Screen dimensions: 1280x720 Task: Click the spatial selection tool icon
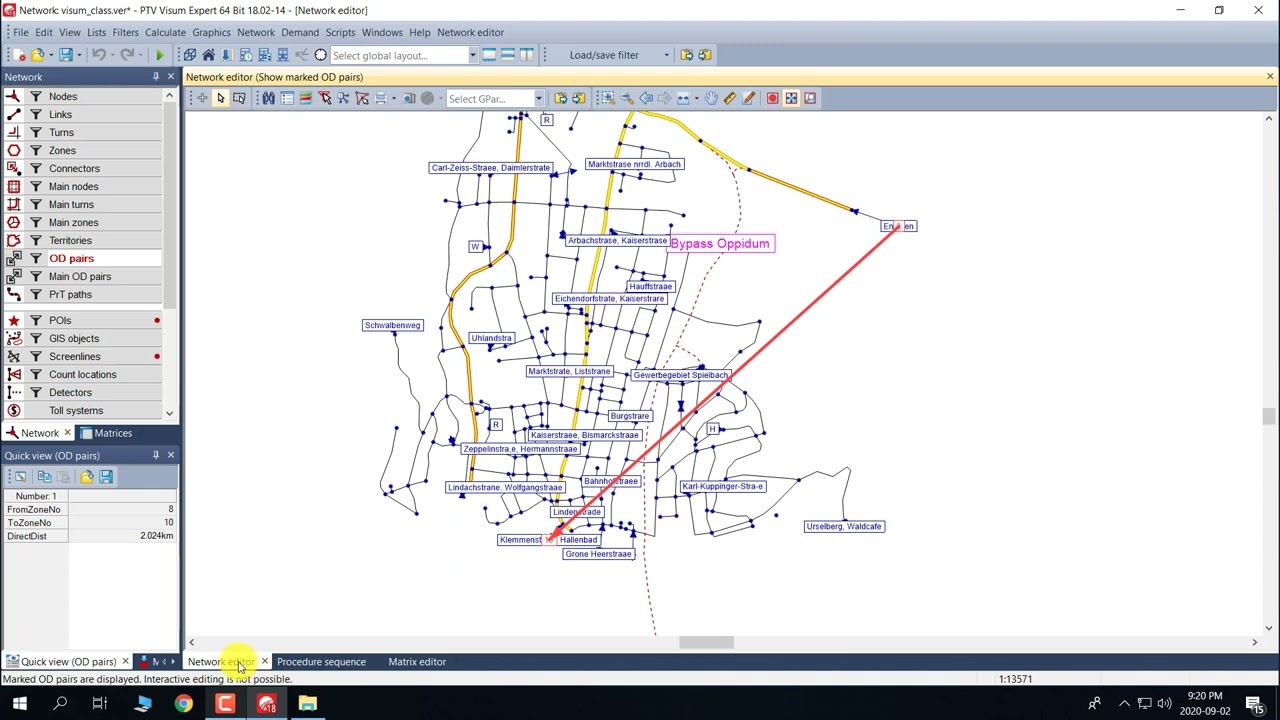(239, 98)
